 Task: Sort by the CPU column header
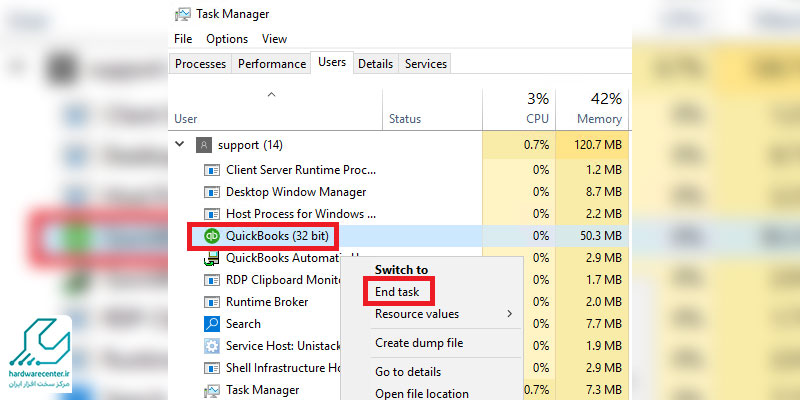[x=518, y=108]
